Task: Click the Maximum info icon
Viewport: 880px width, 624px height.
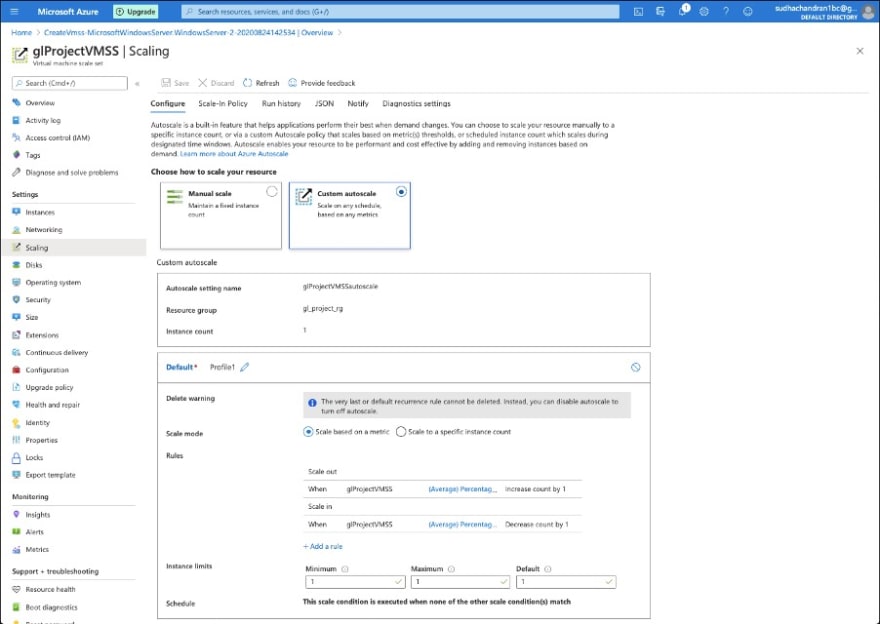Action: pos(451,569)
